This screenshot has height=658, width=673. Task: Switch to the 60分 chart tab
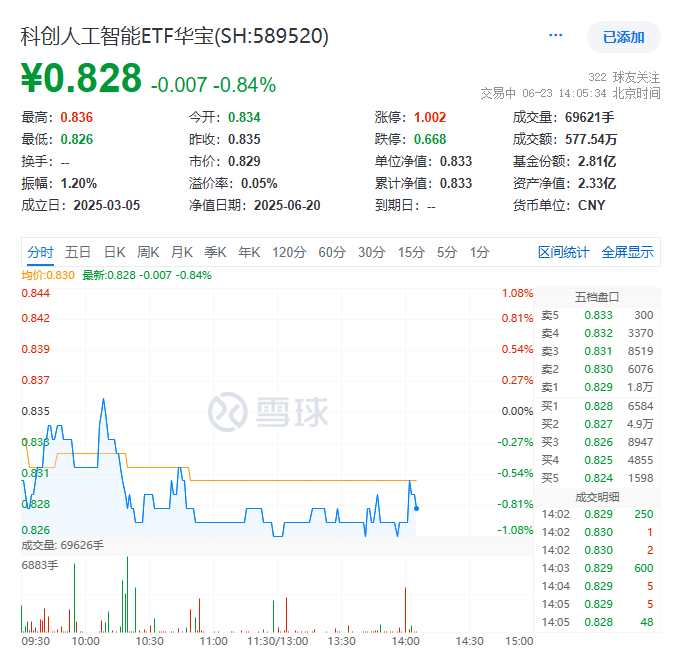(x=332, y=252)
